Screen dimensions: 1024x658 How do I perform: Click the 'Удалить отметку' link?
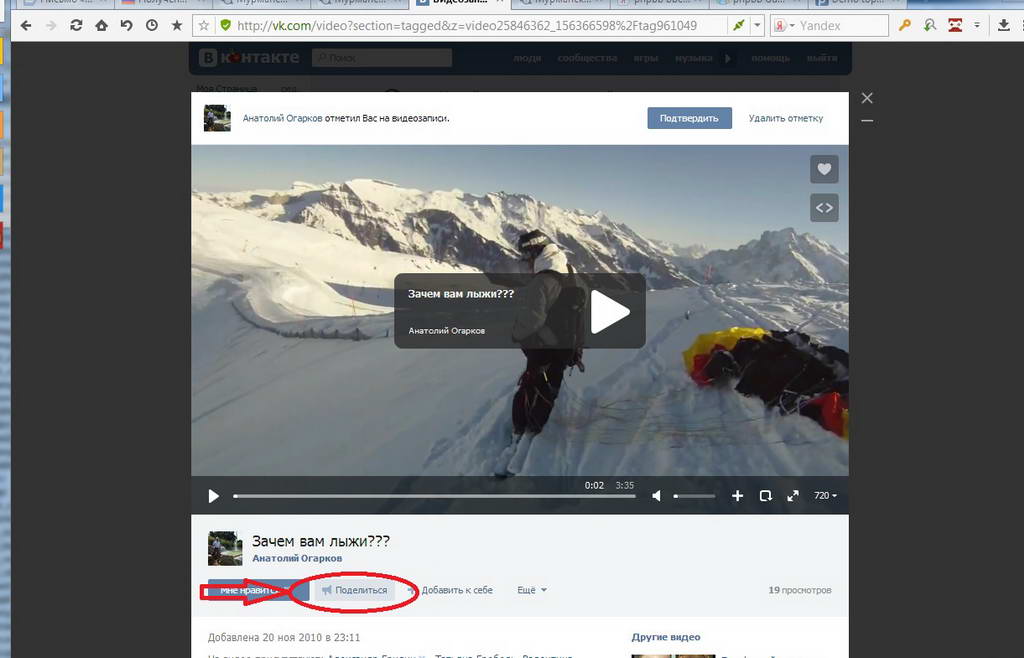coord(786,118)
